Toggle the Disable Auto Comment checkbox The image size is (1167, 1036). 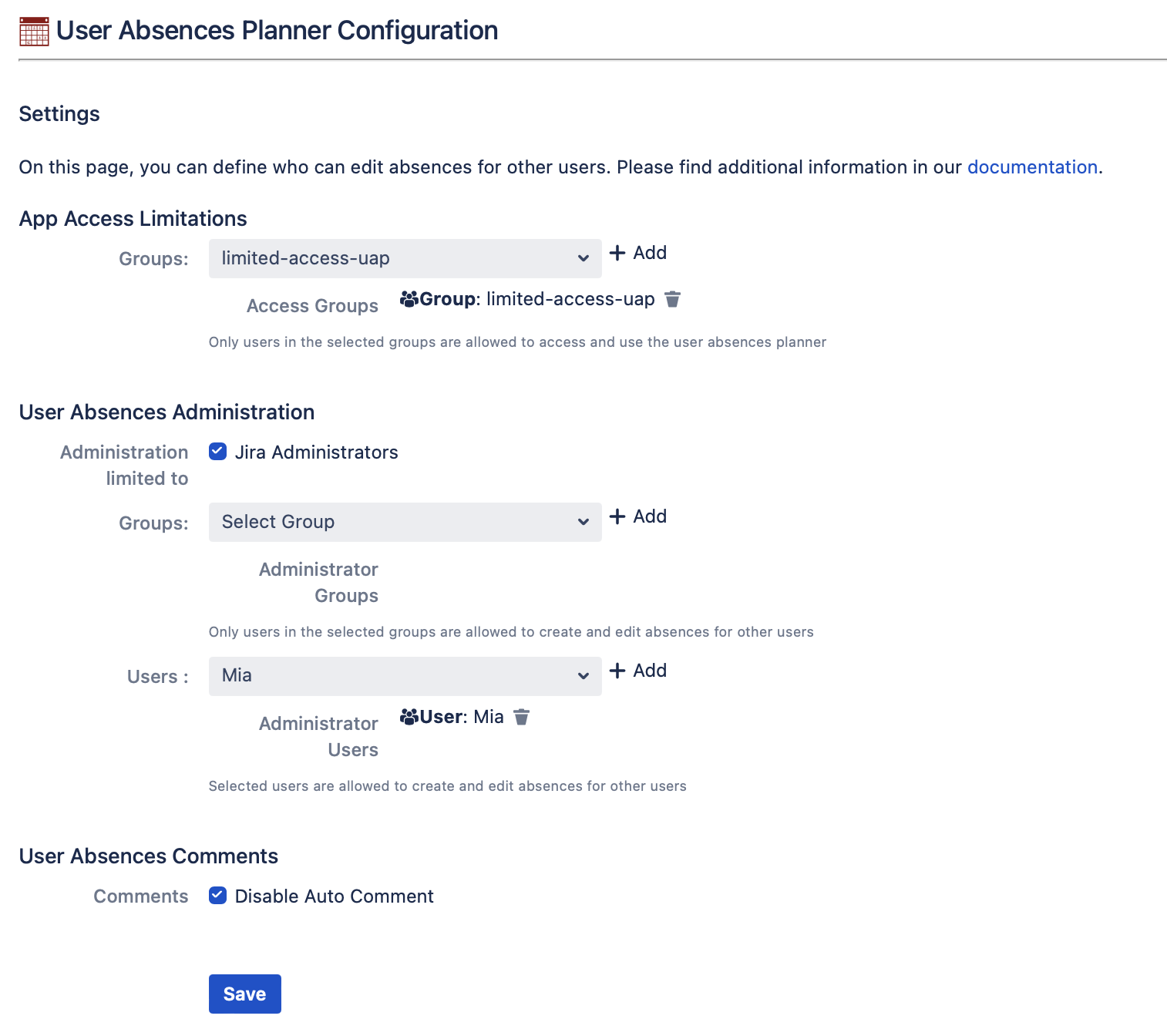[x=218, y=896]
